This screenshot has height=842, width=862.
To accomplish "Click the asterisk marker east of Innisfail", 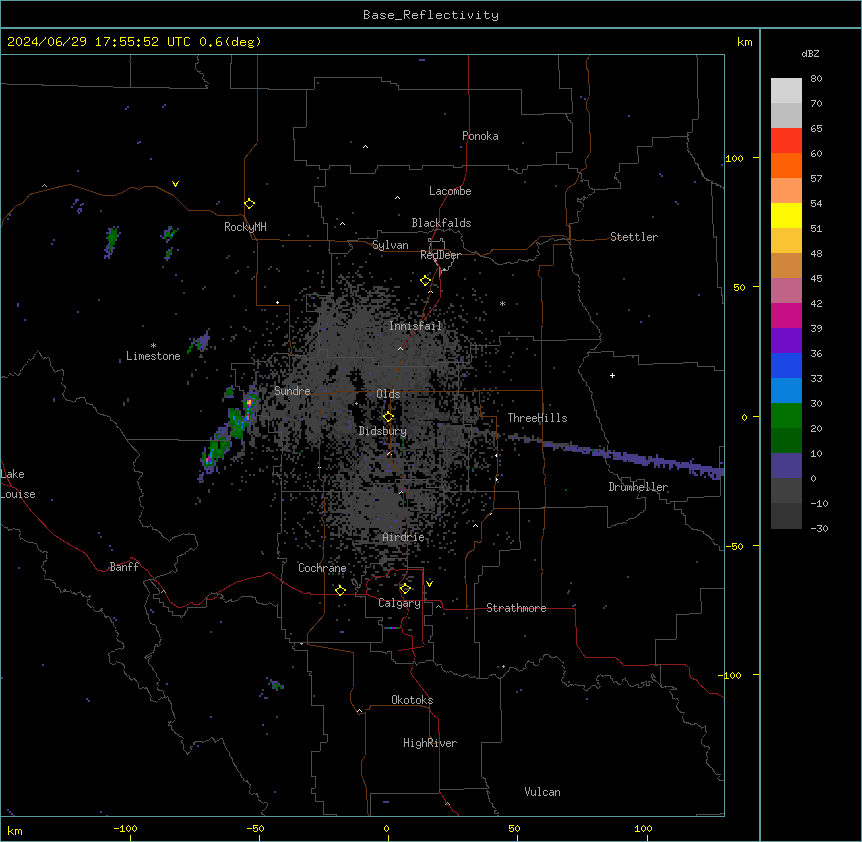I will 502,303.
